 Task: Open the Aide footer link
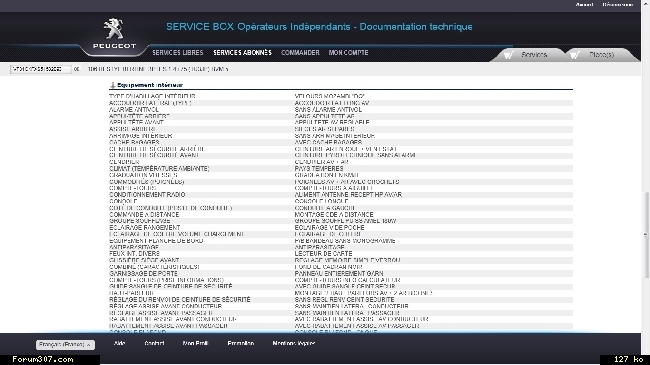[x=119, y=343]
